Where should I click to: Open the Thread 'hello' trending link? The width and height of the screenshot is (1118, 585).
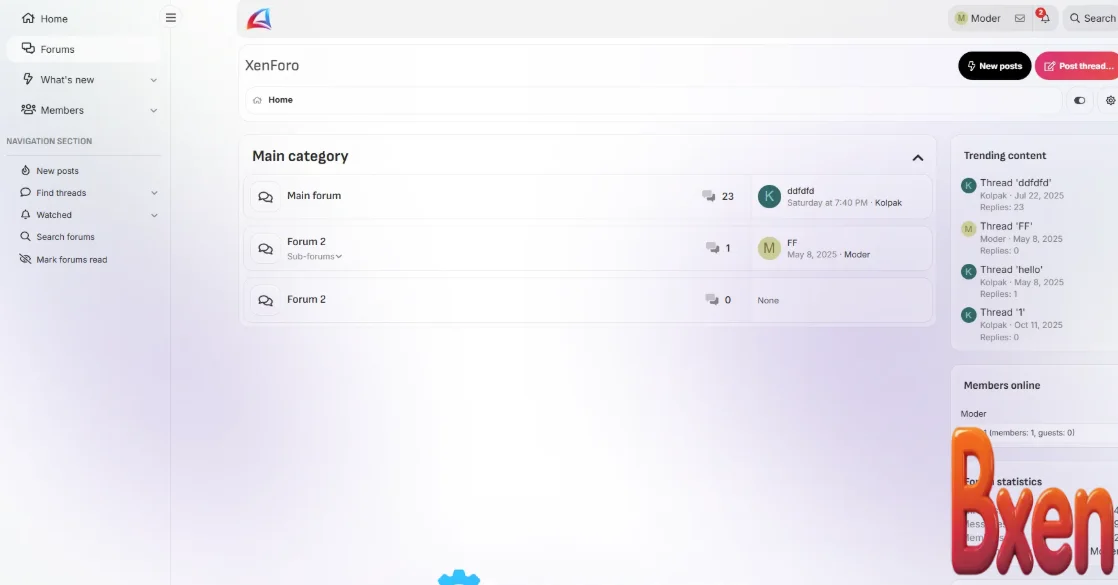(1011, 270)
